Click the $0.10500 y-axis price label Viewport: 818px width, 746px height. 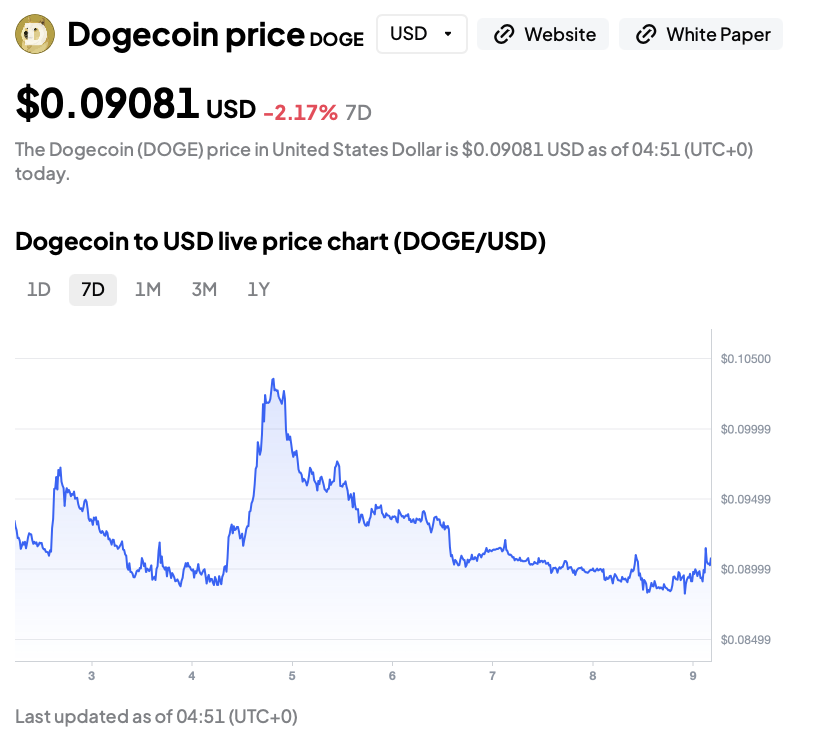point(745,359)
